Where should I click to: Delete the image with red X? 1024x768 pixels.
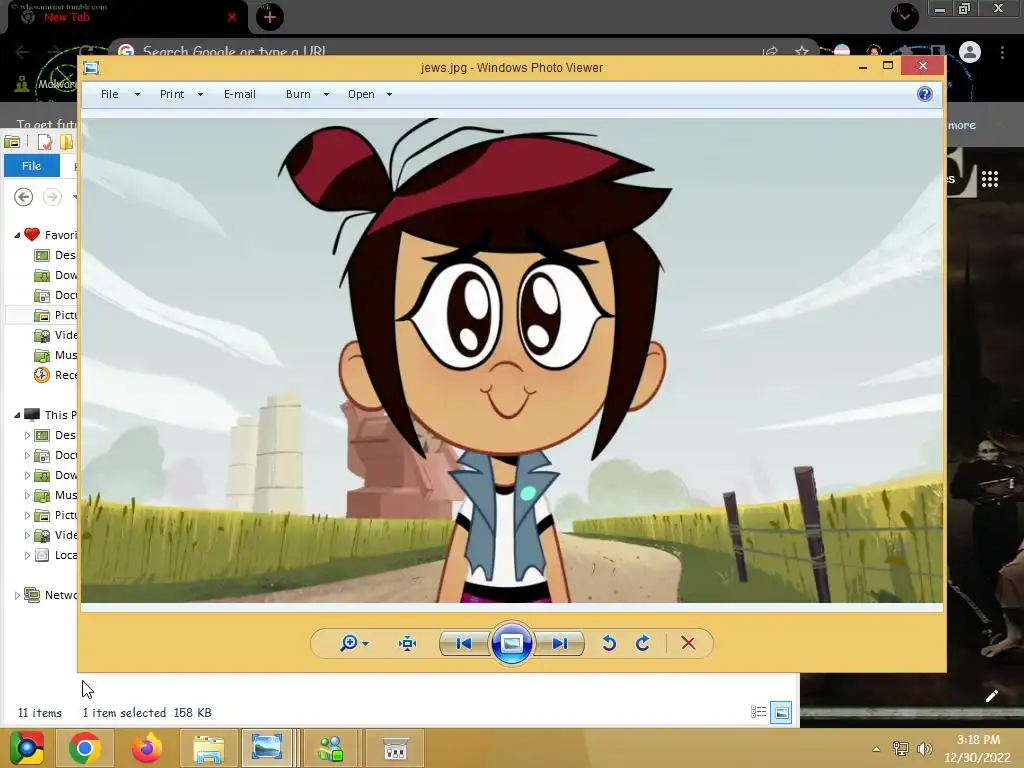pyautogui.click(x=688, y=643)
